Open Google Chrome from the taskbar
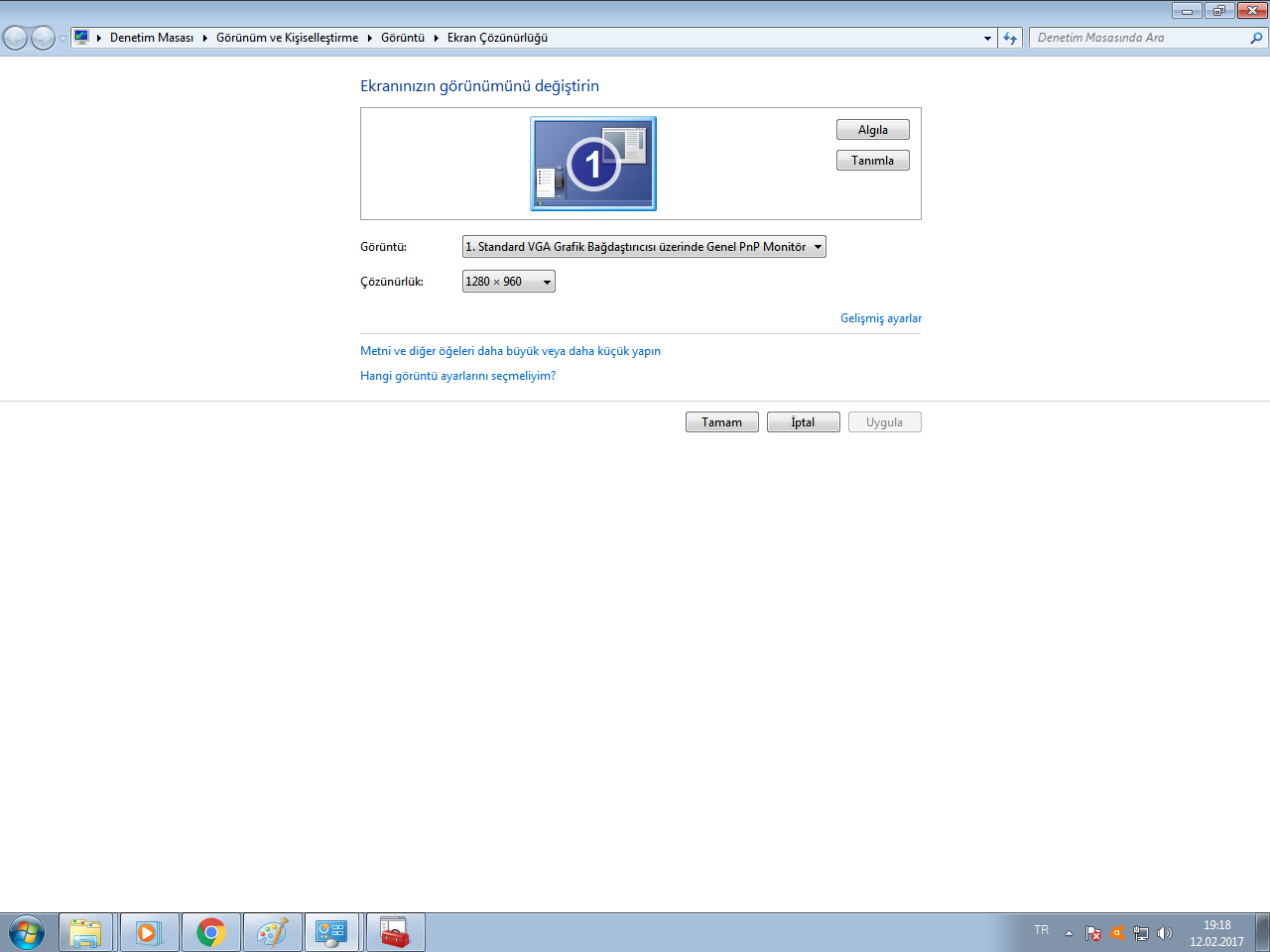This screenshot has height=952, width=1270. [210, 933]
